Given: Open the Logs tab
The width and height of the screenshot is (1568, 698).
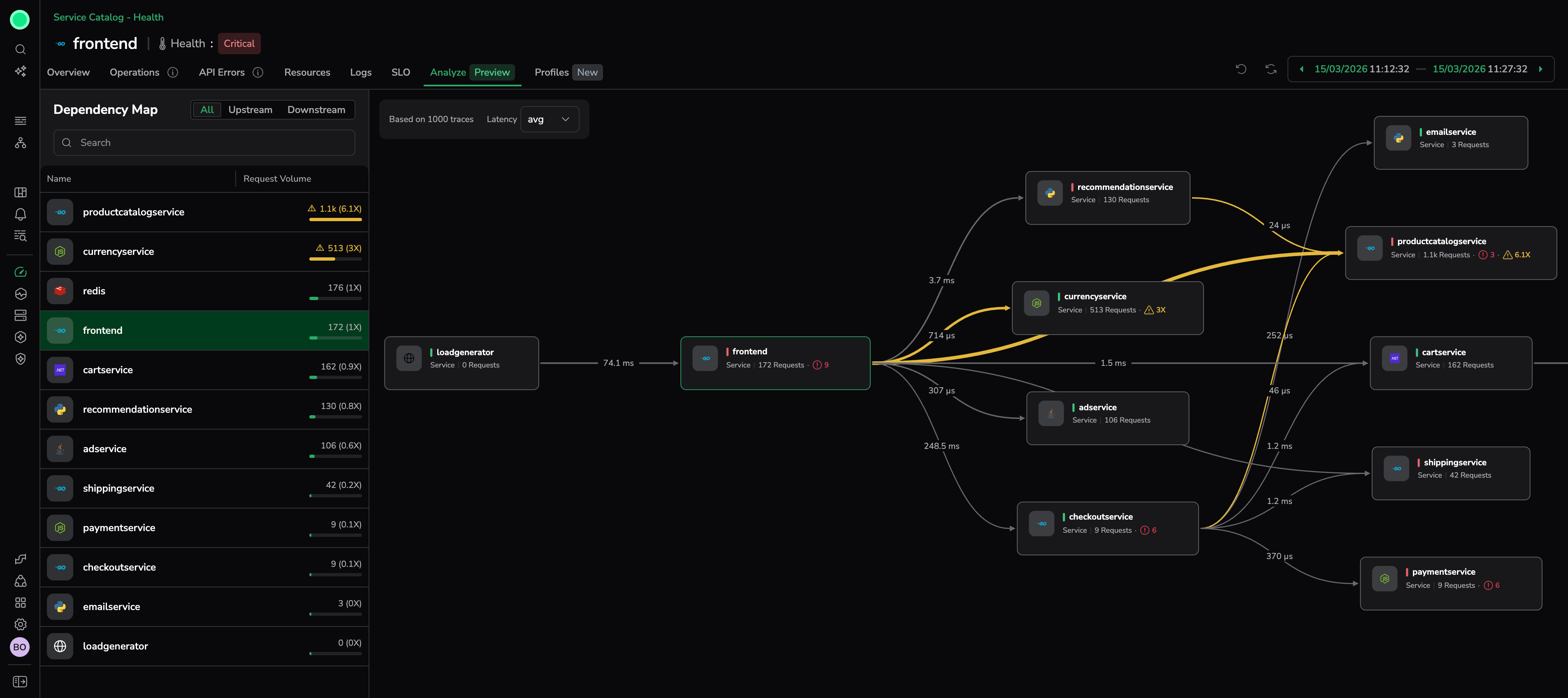Looking at the screenshot, I should click(360, 72).
